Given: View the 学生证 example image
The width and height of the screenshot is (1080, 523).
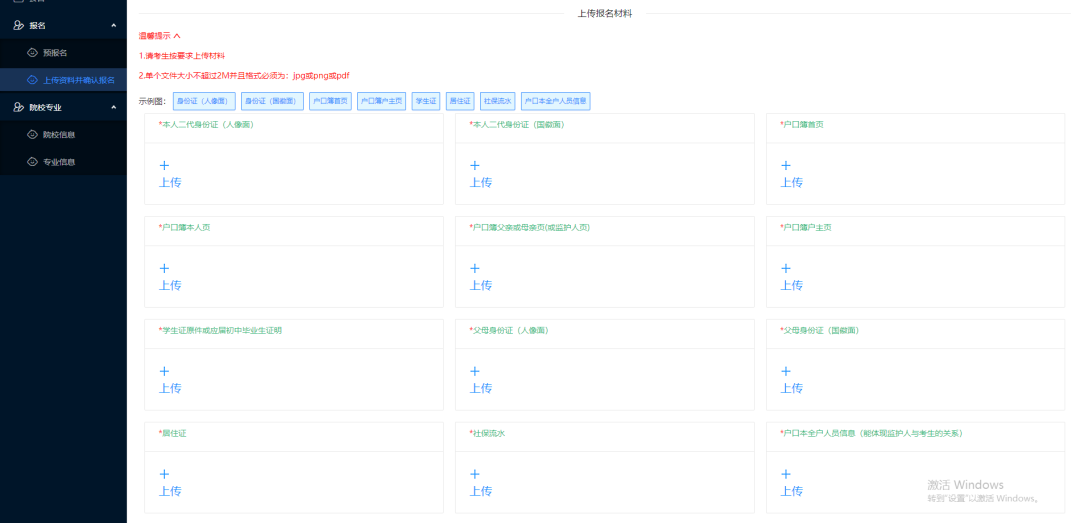Looking at the screenshot, I should click(x=425, y=101).
